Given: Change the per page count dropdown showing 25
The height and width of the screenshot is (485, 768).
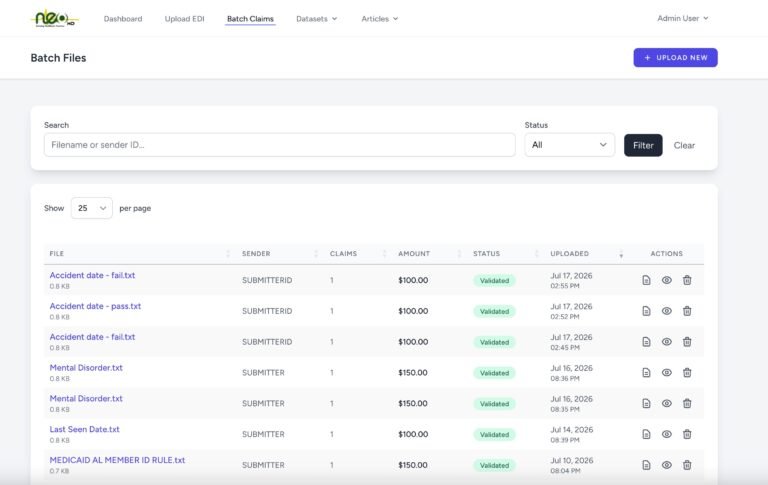Looking at the screenshot, I should tap(92, 208).
